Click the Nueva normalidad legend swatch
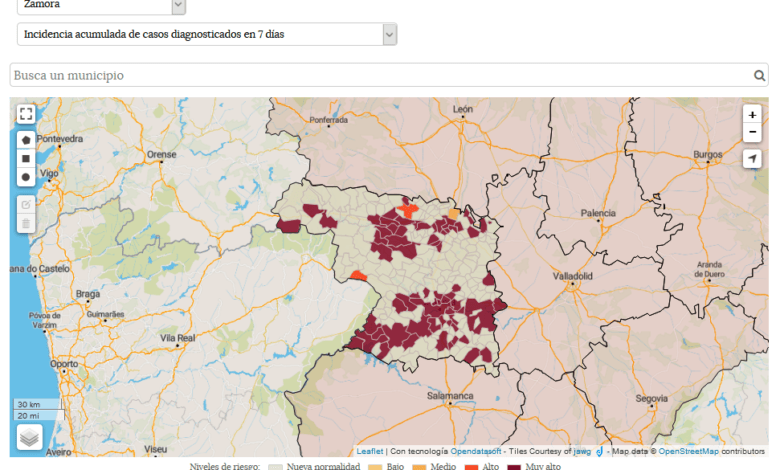780x470 pixels. pos(276,466)
